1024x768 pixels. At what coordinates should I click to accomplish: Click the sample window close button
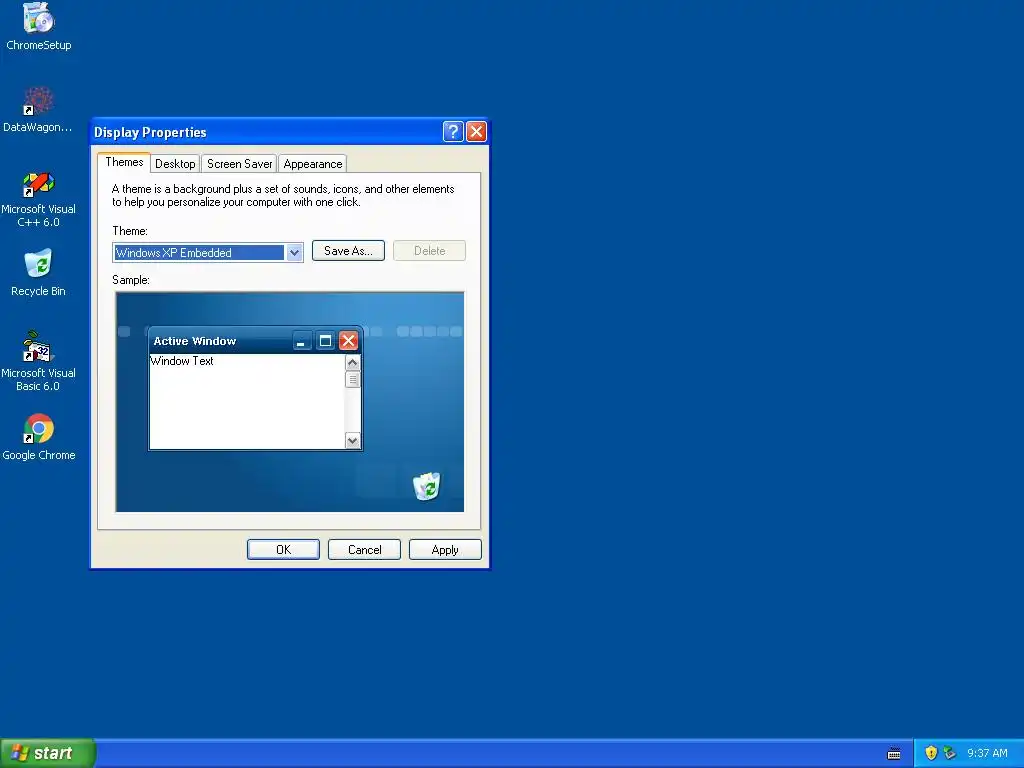pyautogui.click(x=349, y=340)
